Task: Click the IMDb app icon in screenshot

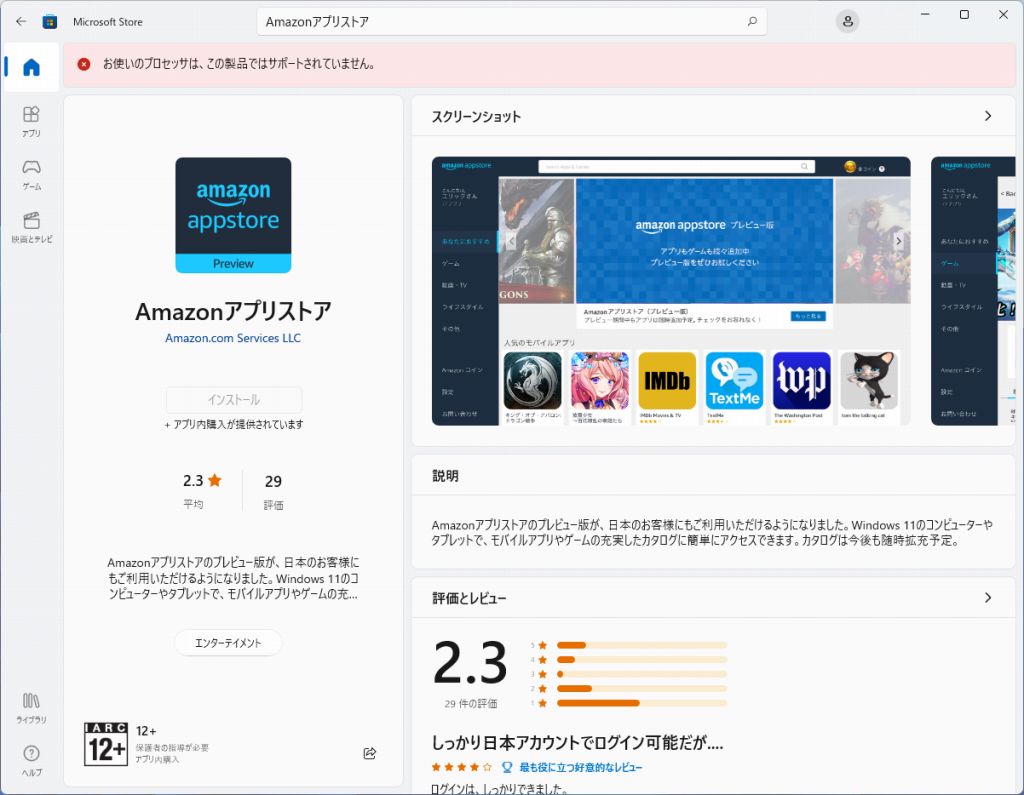Action: pyautogui.click(x=667, y=381)
